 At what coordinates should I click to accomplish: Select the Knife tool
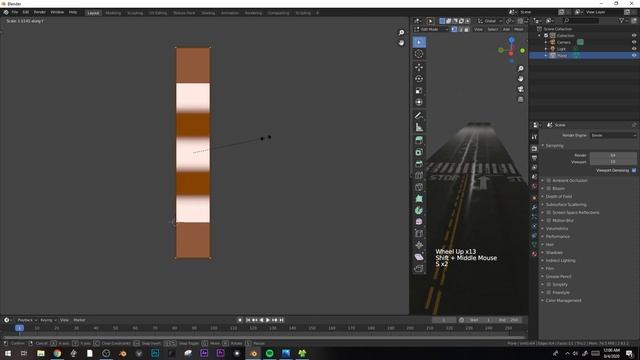pyautogui.click(x=419, y=187)
